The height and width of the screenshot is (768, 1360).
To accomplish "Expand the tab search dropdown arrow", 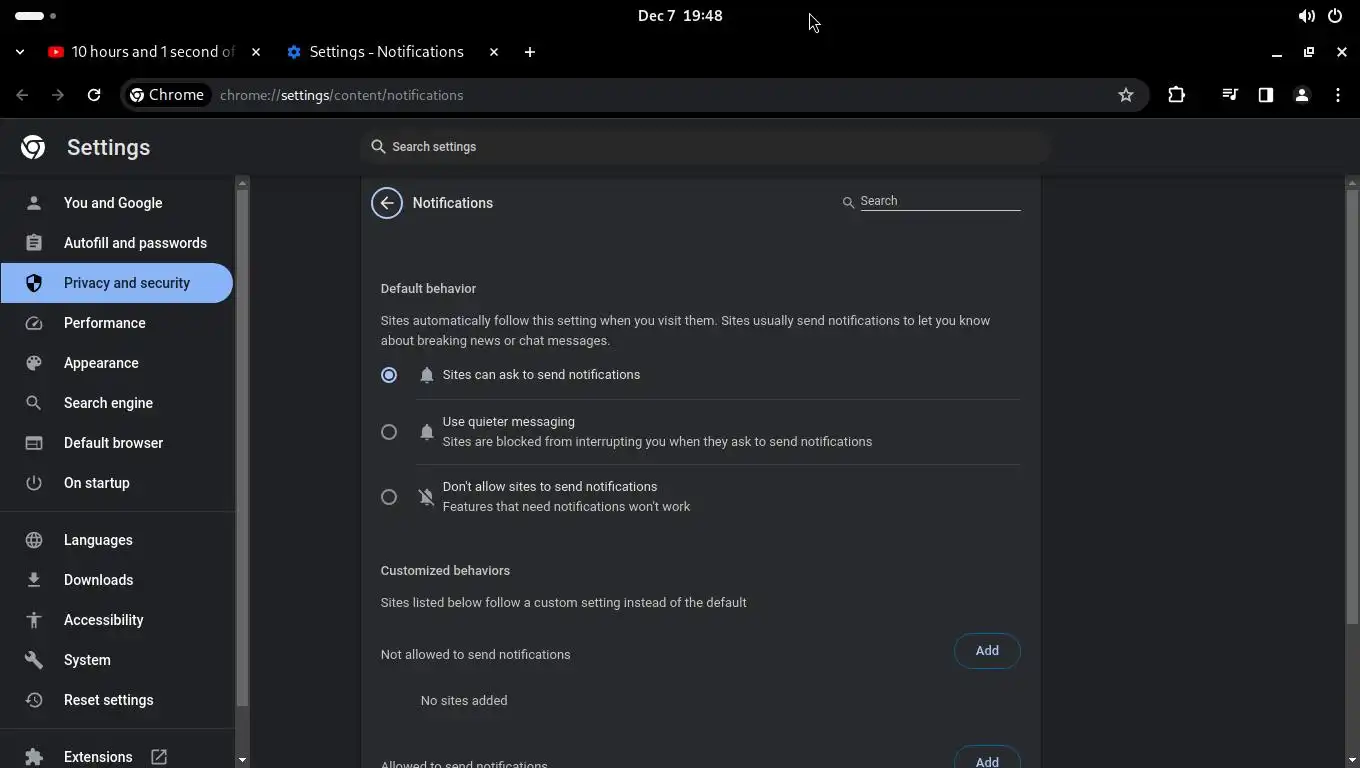I will [20, 52].
